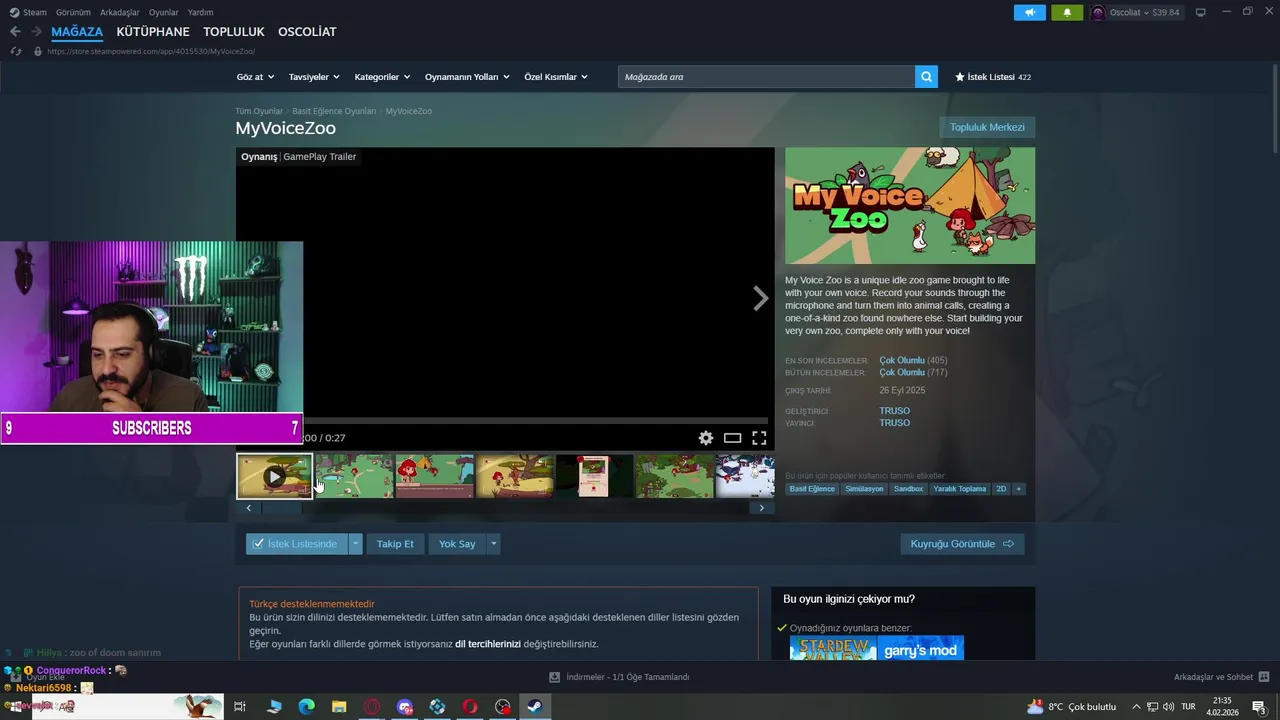The height and width of the screenshot is (720, 1280).
Task: Switch to the TOPLULUK tab
Action: point(234,32)
